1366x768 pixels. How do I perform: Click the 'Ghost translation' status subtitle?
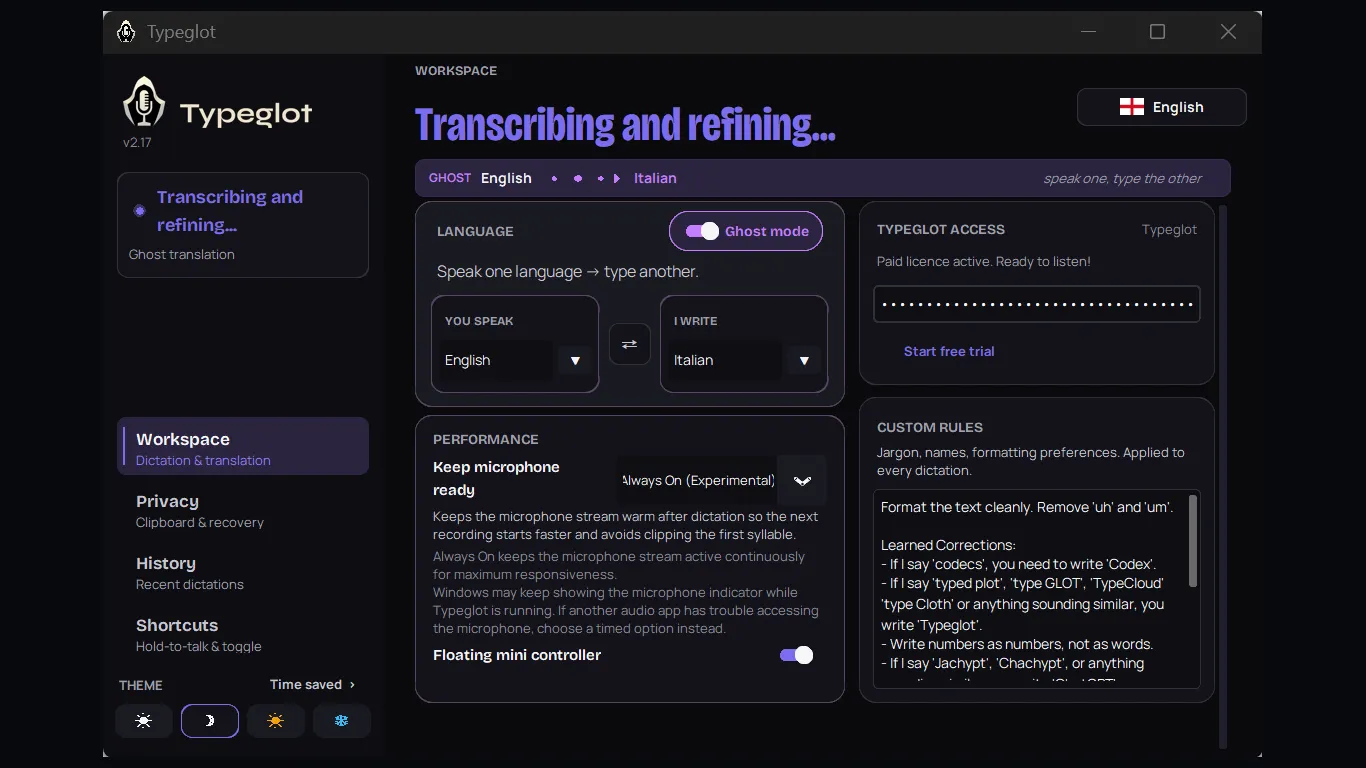[x=182, y=254]
